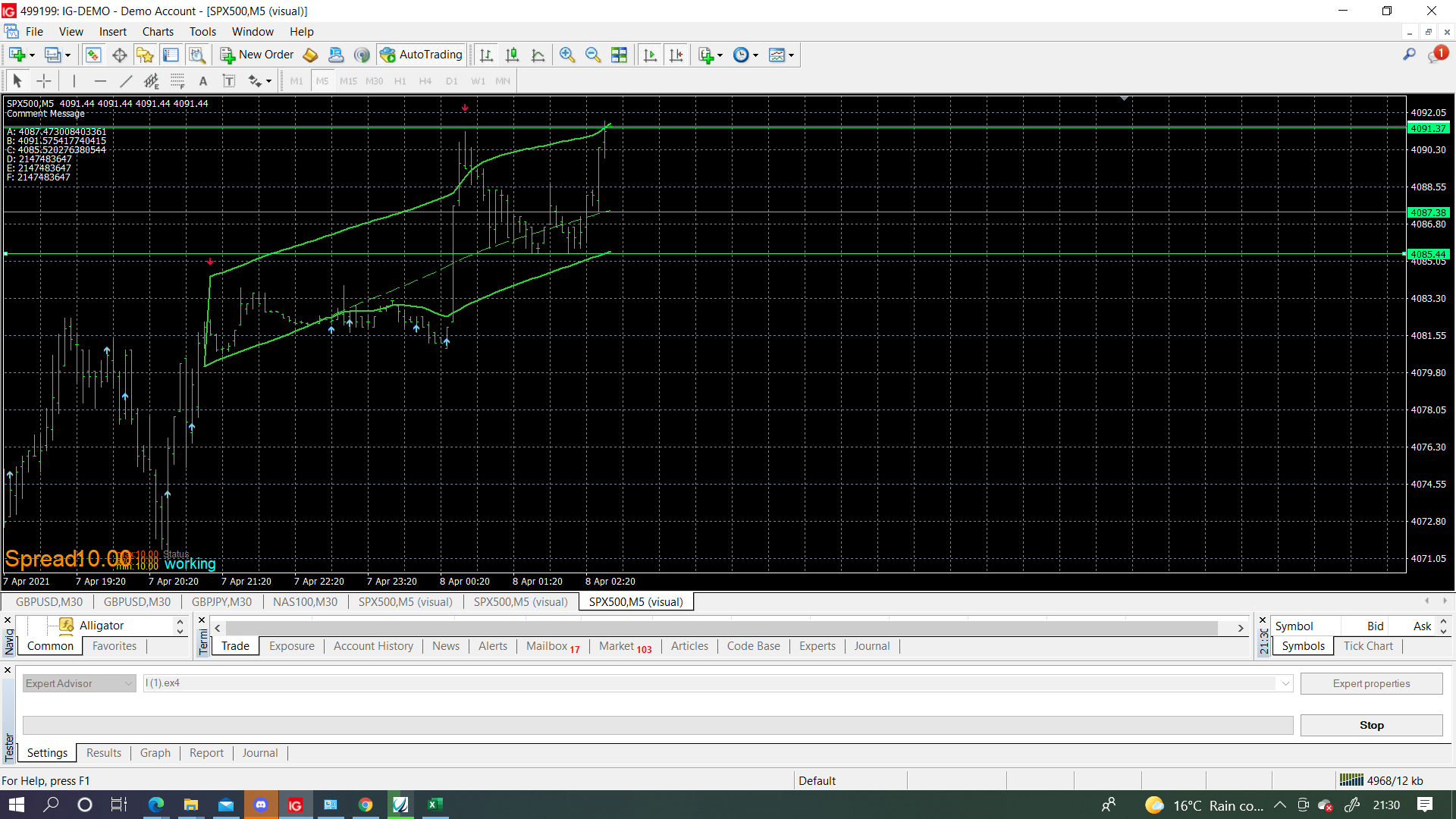Open the Tools menu
This screenshot has width=1456, height=819.
coord(202,31)
